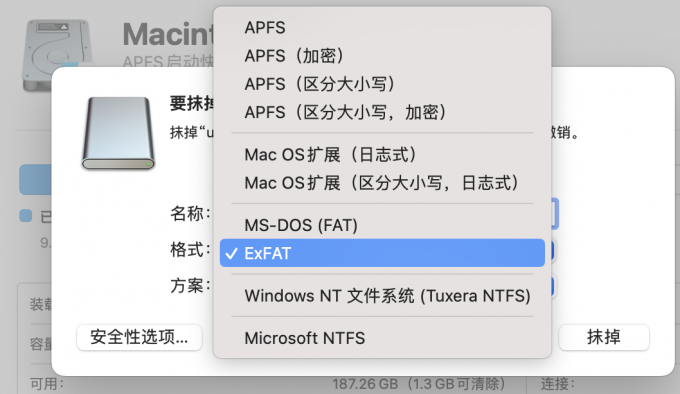Focus the 名称 name text field edge
680x394 pixels.
pyautogui.click(x=555, y=213)
